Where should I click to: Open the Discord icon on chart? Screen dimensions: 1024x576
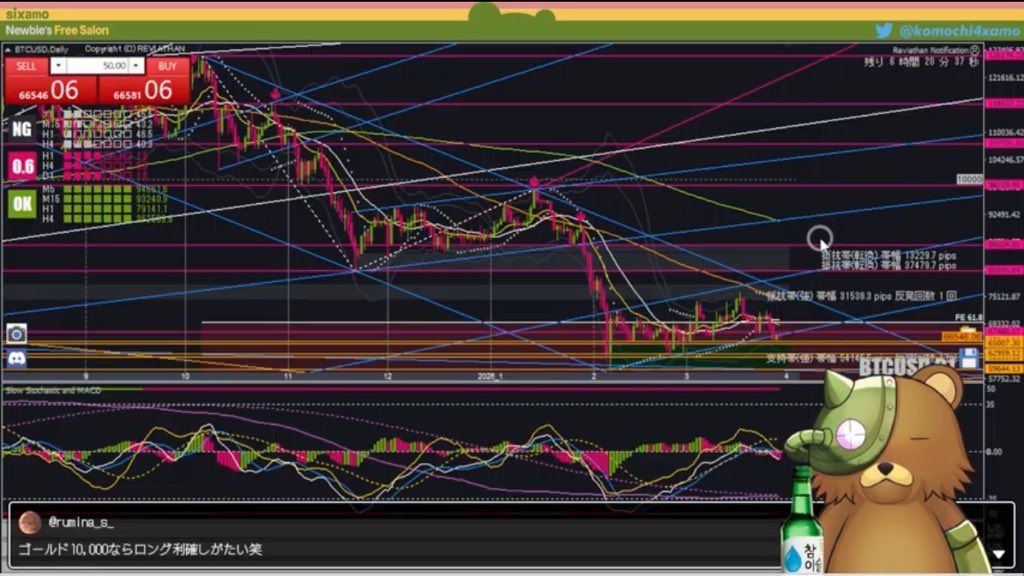(x=16, y=358)
